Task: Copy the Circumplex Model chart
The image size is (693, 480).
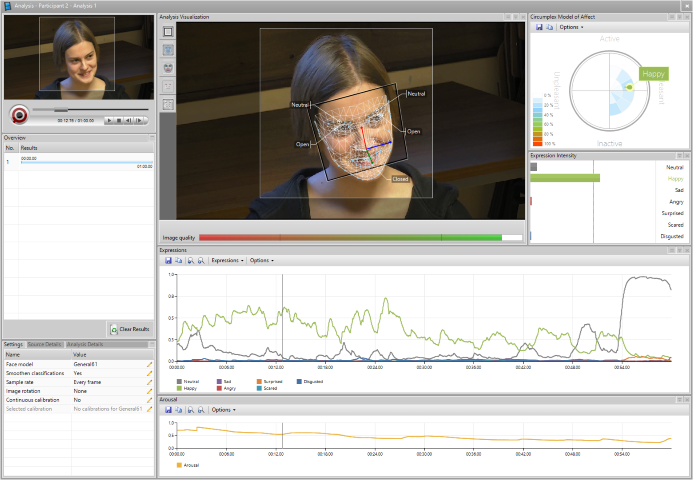Action: tap(549, 27)
